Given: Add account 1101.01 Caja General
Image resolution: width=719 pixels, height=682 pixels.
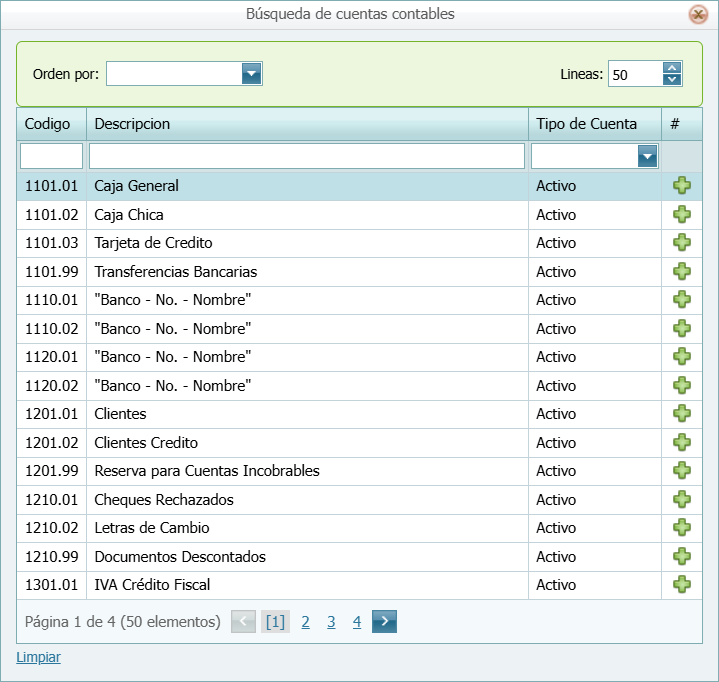Looking at the screenshot, I should click(x=682, y=186).
